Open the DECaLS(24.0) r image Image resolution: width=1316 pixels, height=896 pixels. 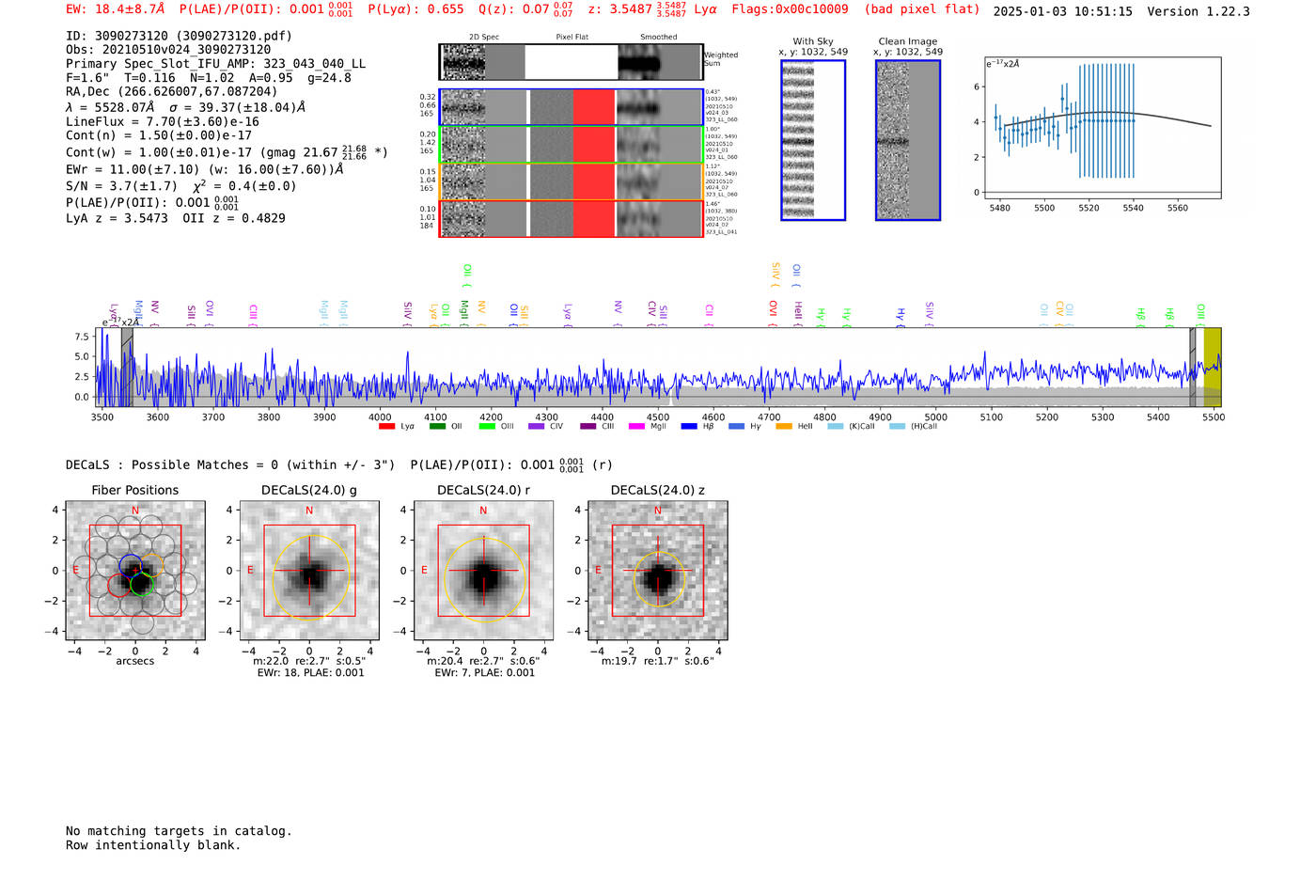(483, 571)
